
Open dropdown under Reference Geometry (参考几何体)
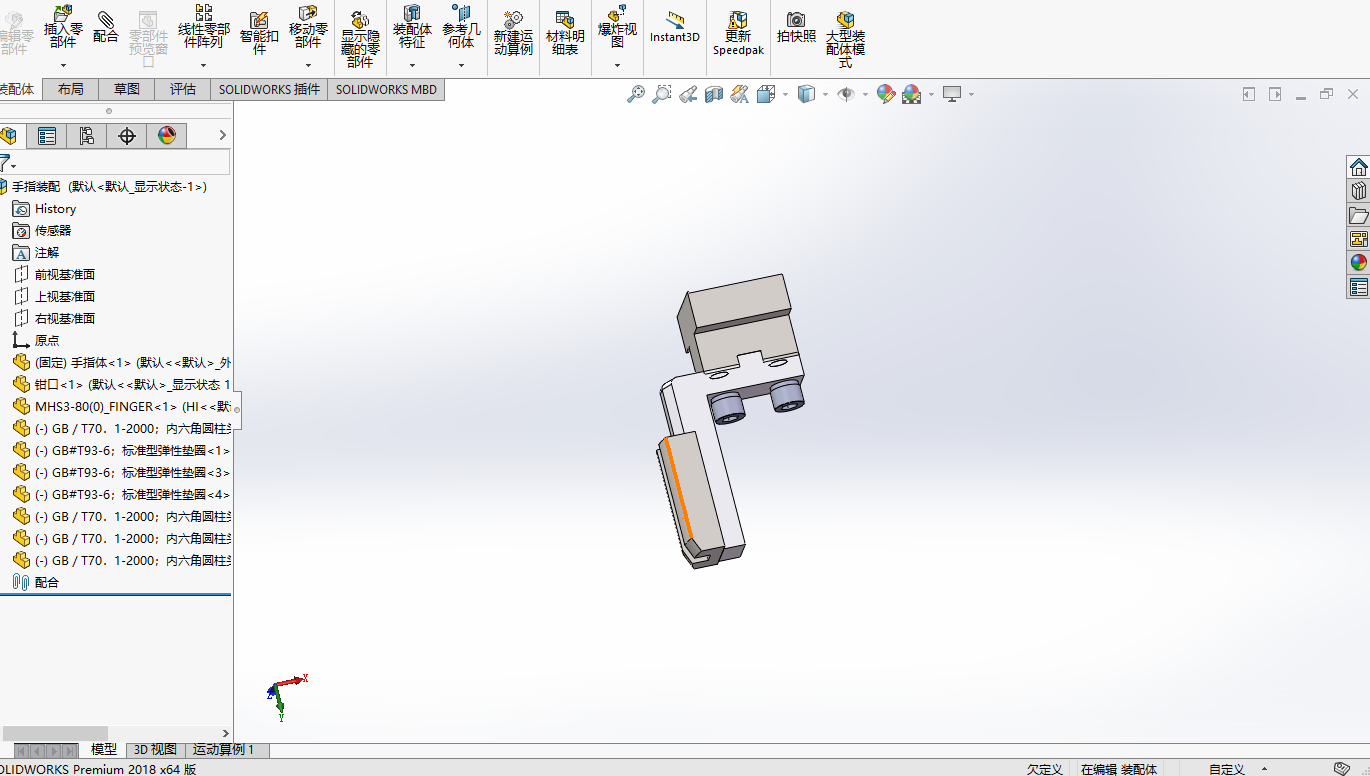click(461, 65)
